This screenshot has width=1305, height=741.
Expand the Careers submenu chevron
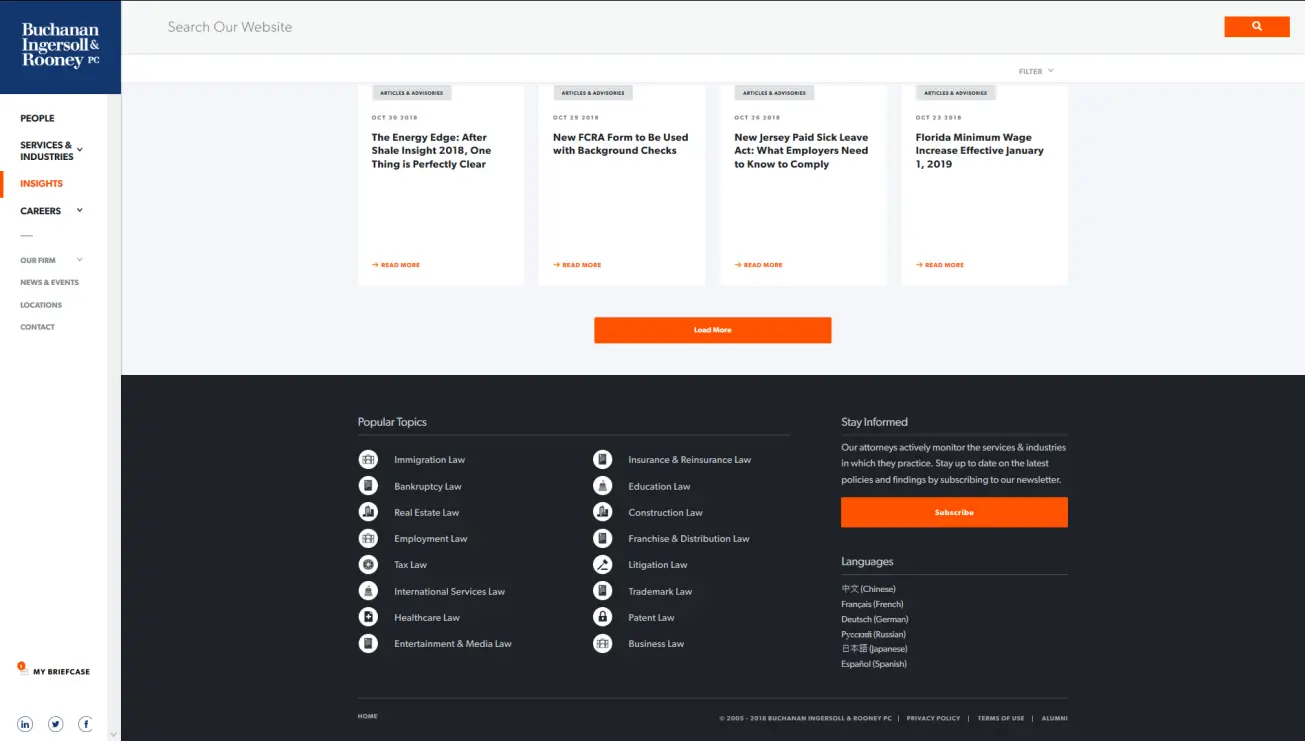(x=80, y=210)
